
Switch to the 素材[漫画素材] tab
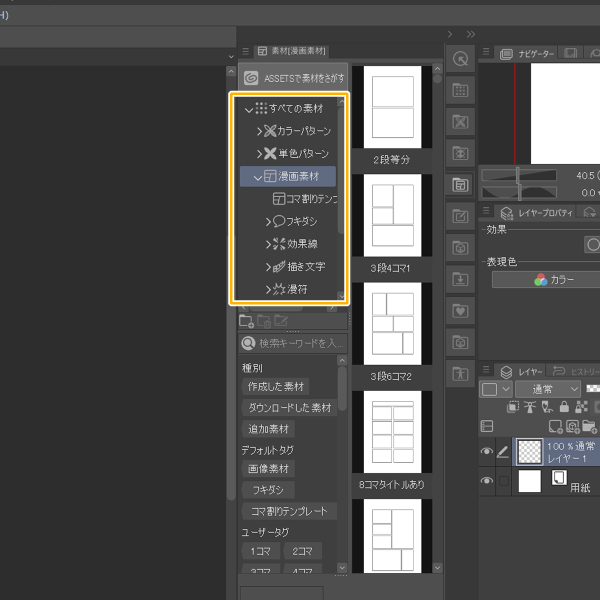(x=292, y=51)
